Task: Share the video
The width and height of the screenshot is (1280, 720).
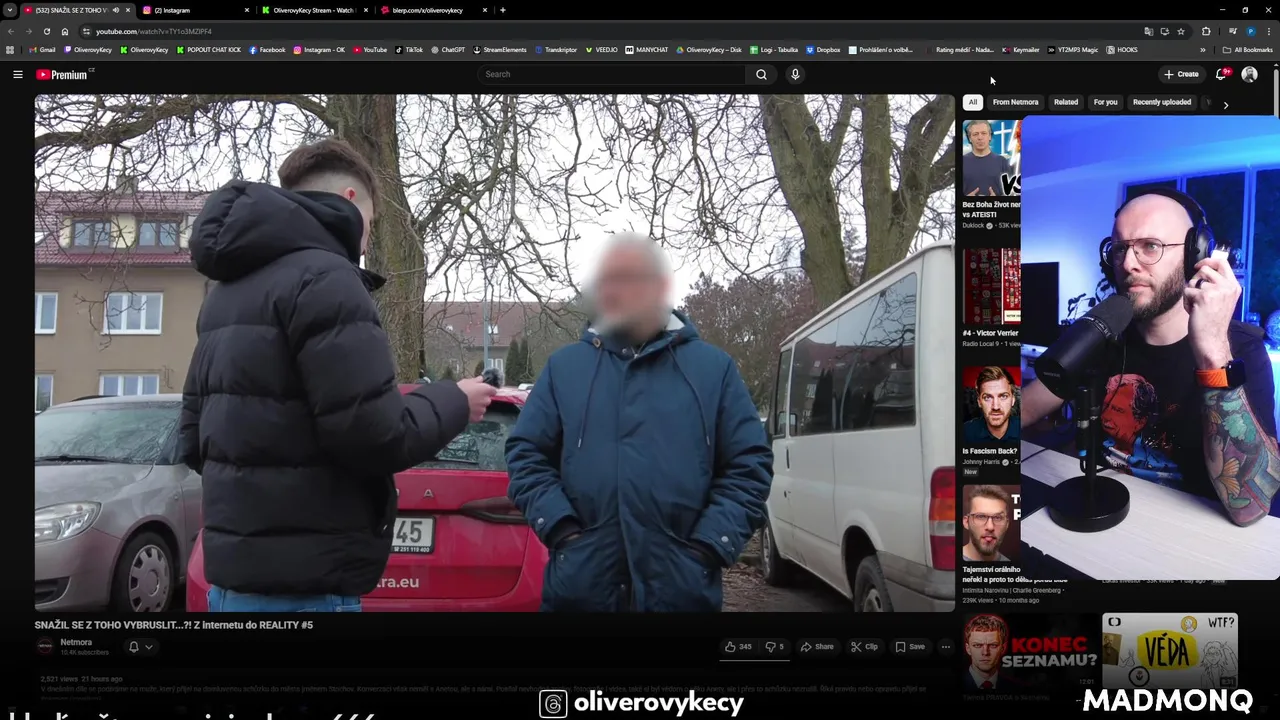Action: 817,647
